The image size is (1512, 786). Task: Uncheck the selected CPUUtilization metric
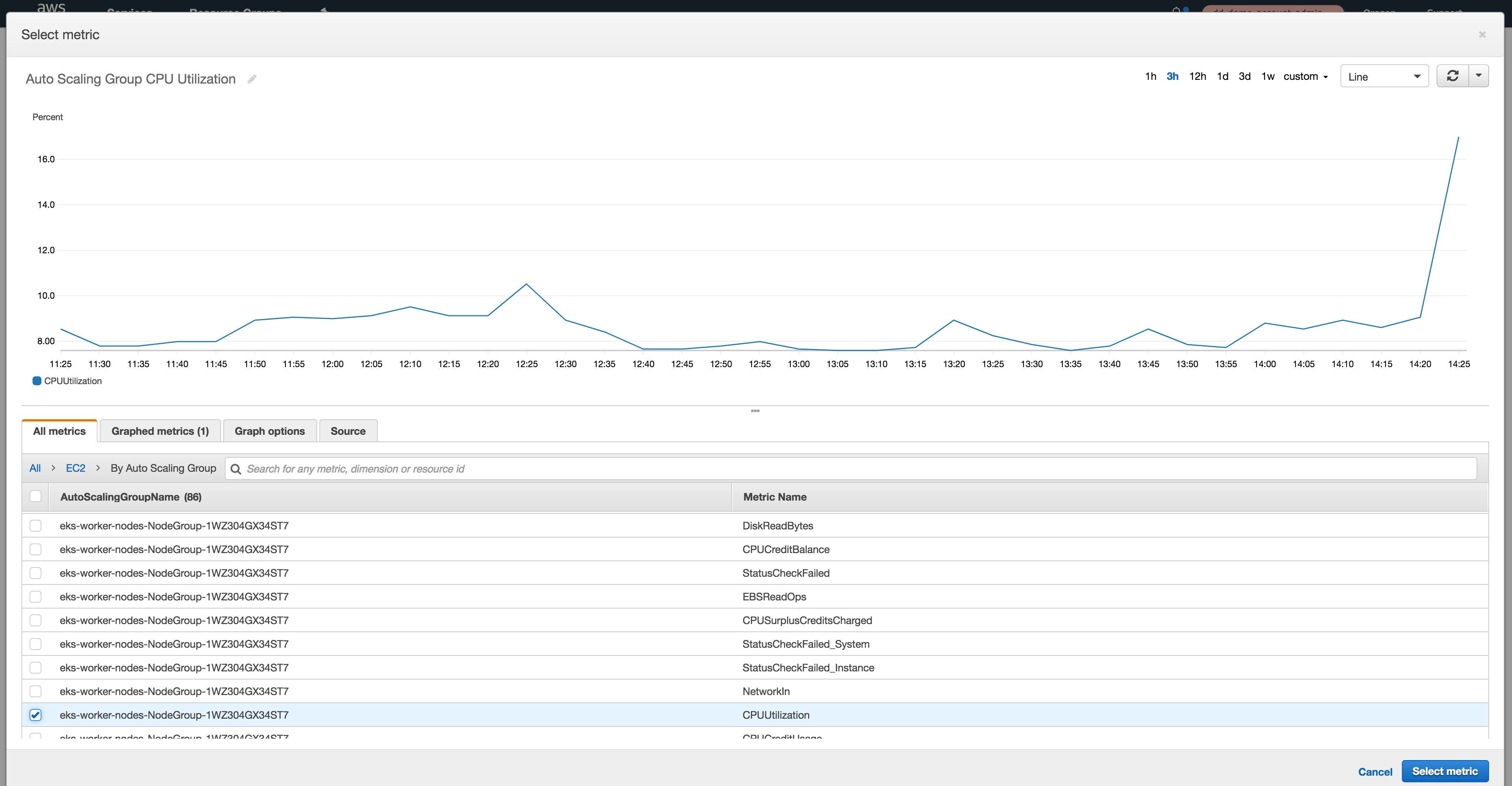click(36, 715)
